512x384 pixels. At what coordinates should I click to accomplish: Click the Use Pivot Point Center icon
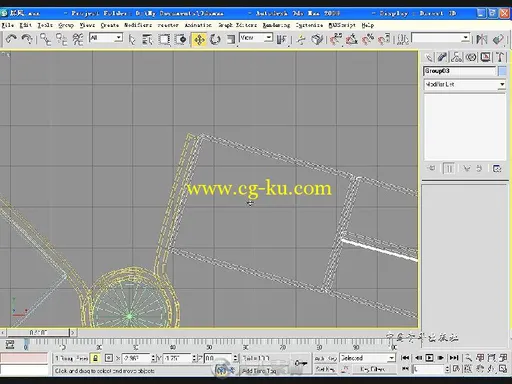pyautogui.click(x=282, y=39)
